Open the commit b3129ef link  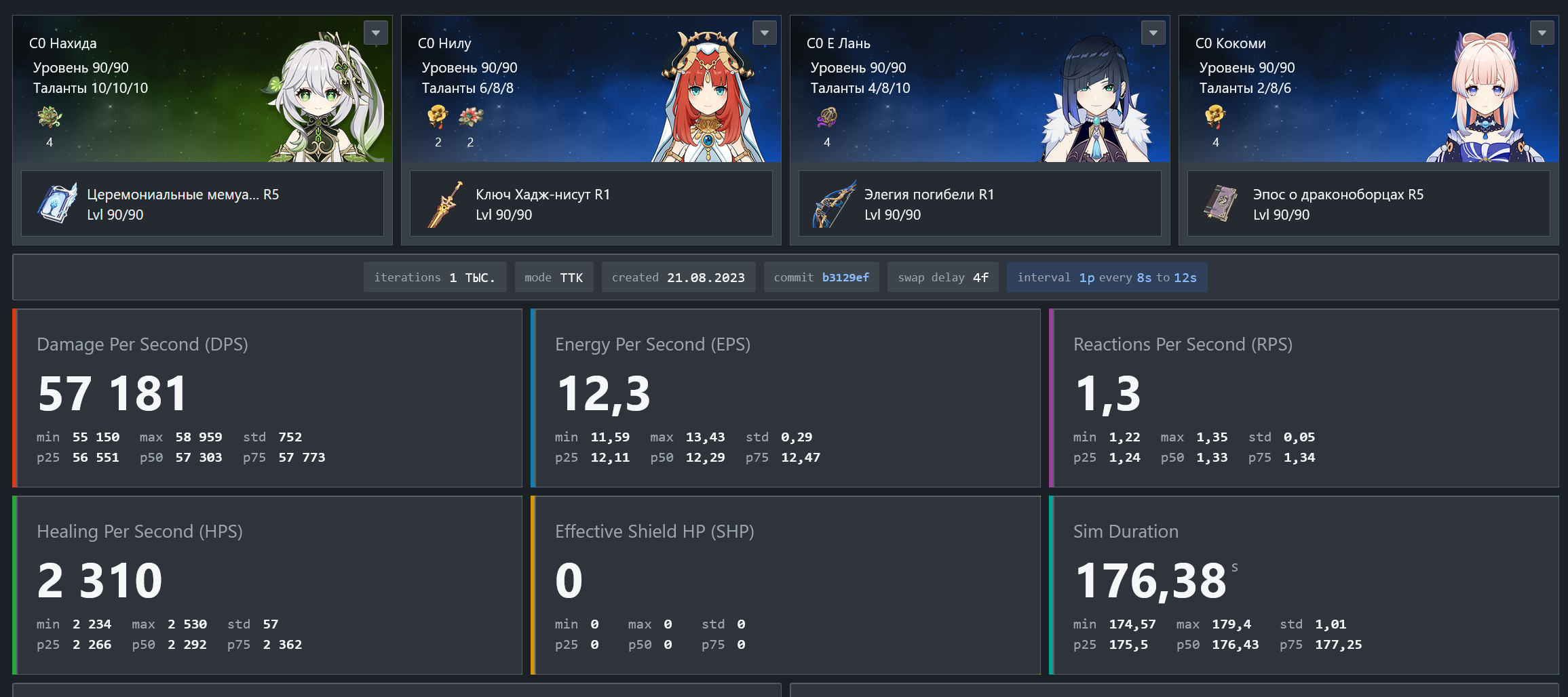click(x=845, y=277)
